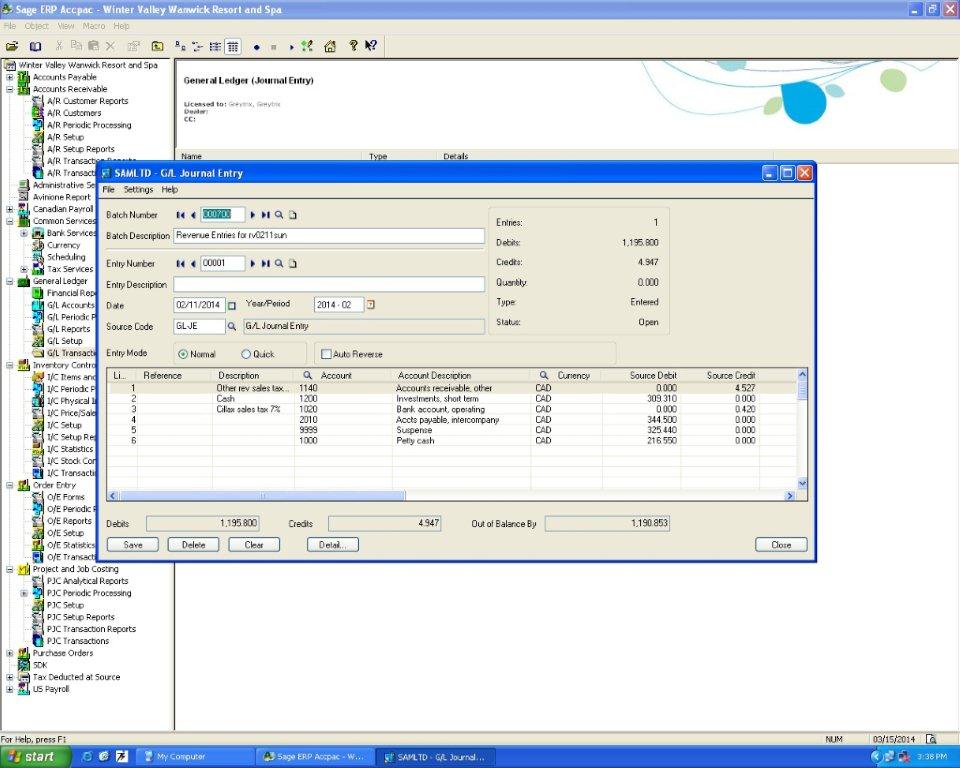This screenshot has height=768, width=960.
Task: Open the calendar next to the Date field
Action: click(x=232, y=305)
